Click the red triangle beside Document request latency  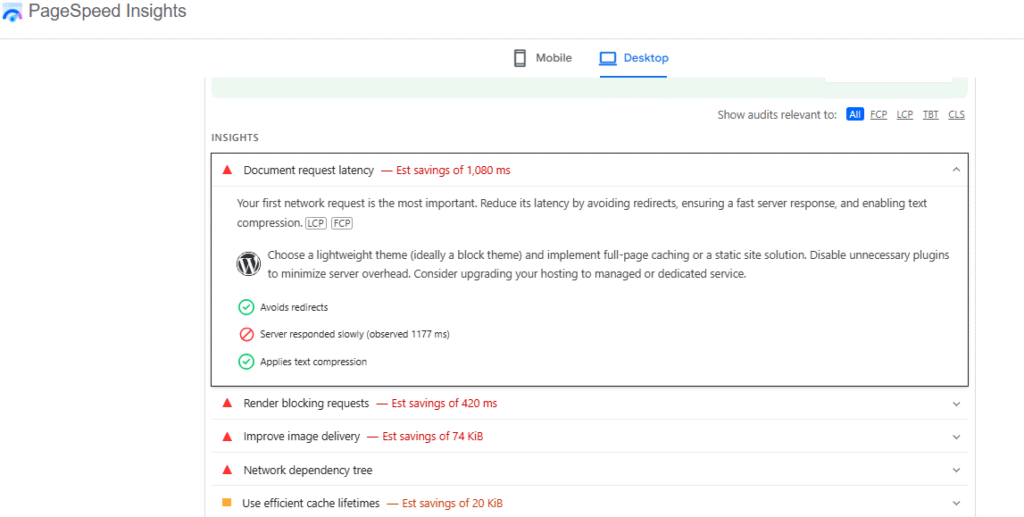click(227, 171)
